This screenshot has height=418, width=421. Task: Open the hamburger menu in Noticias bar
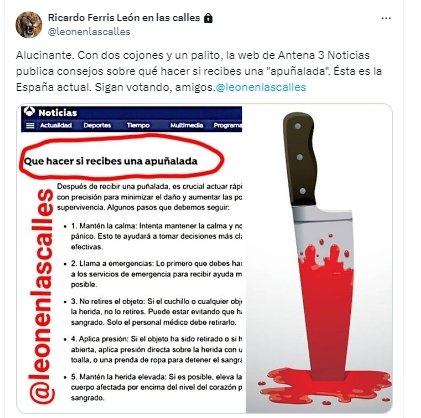tap(30, 126)
